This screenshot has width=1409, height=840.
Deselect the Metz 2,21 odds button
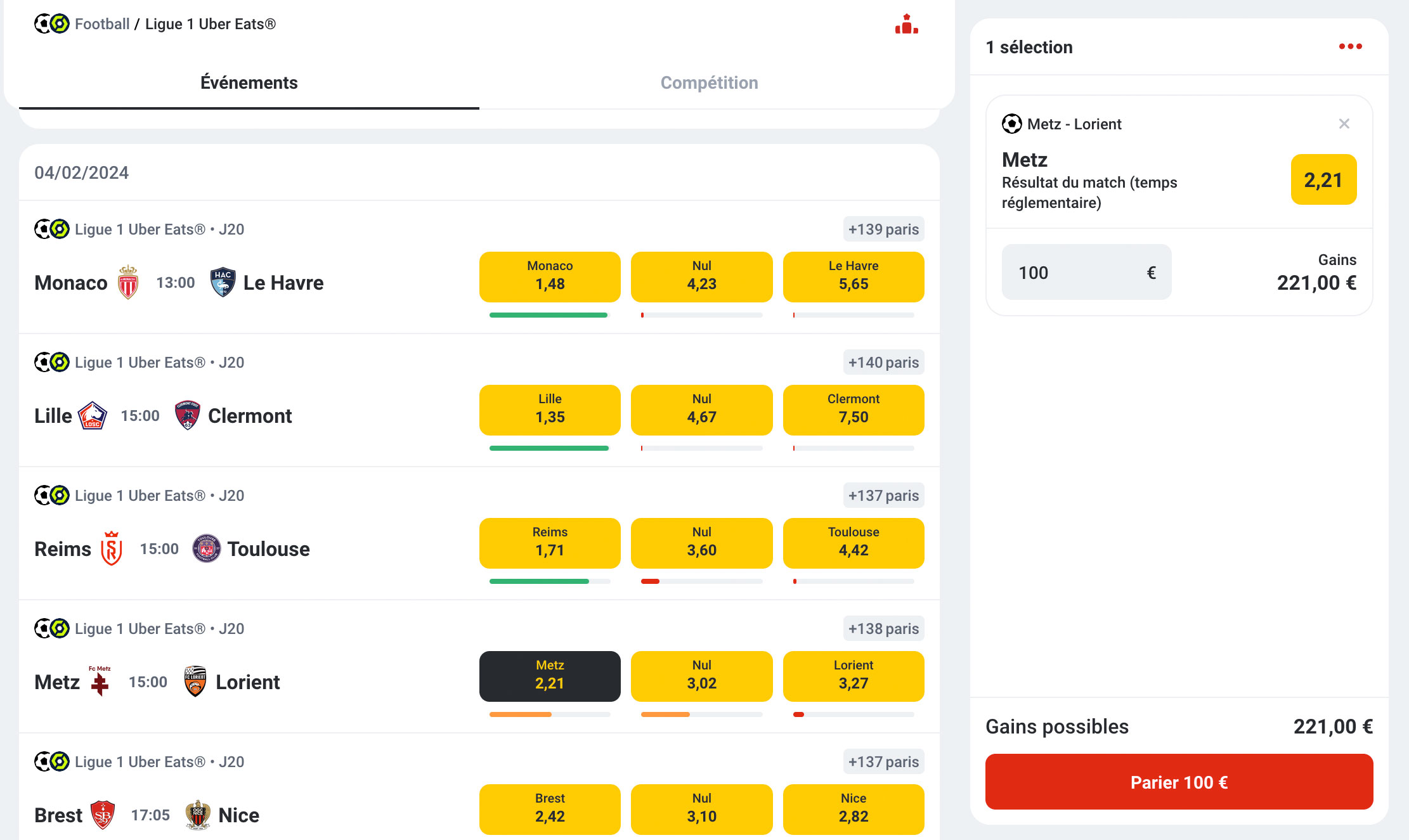click(550, 676)
